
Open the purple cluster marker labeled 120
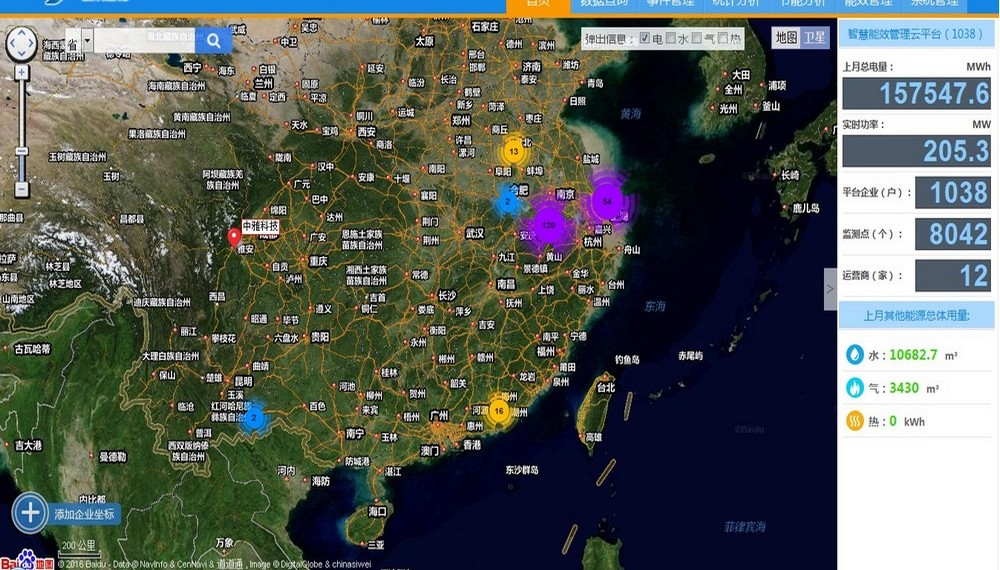[x=548, y=226]
